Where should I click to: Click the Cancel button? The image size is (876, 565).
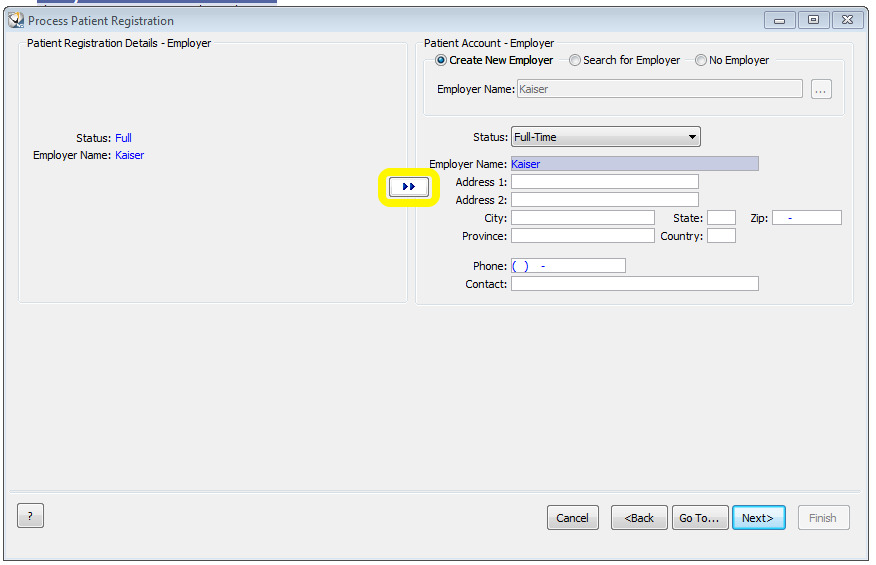[573, 517]
